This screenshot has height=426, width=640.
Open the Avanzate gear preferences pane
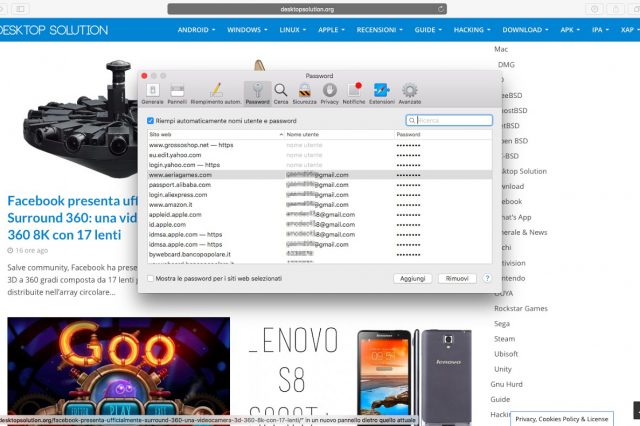(x=409, y=93)
